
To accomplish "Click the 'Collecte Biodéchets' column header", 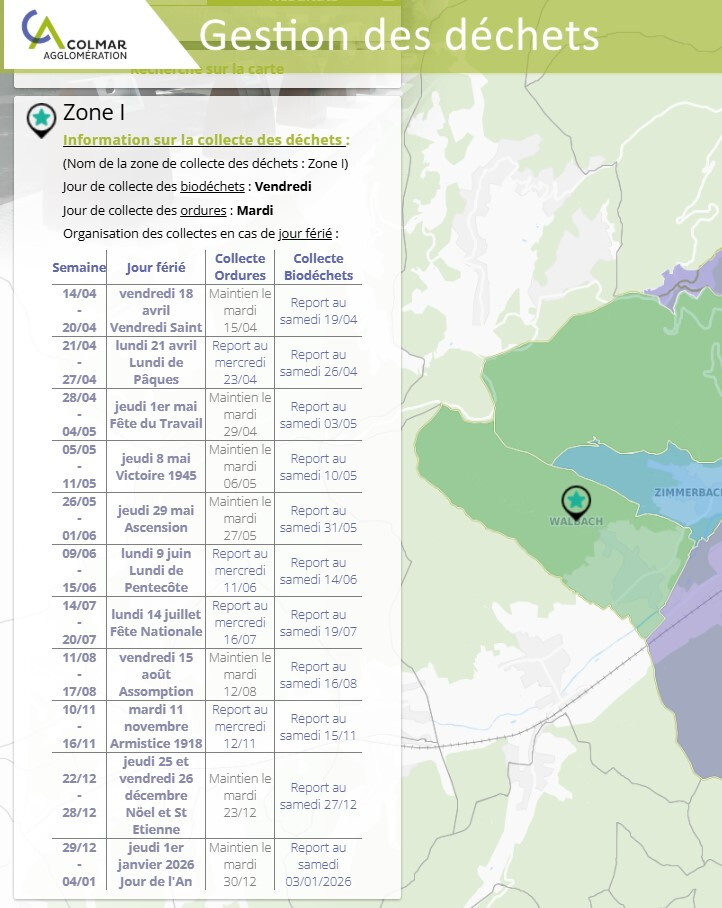I will point(318,267).
